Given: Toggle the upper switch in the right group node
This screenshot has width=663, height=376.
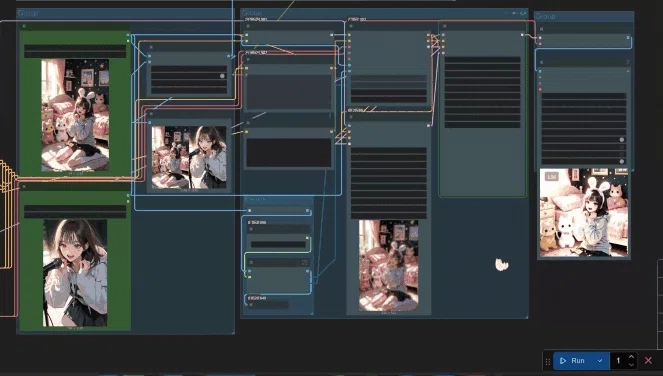Looking at the screenshot, I should click(622, 140).
